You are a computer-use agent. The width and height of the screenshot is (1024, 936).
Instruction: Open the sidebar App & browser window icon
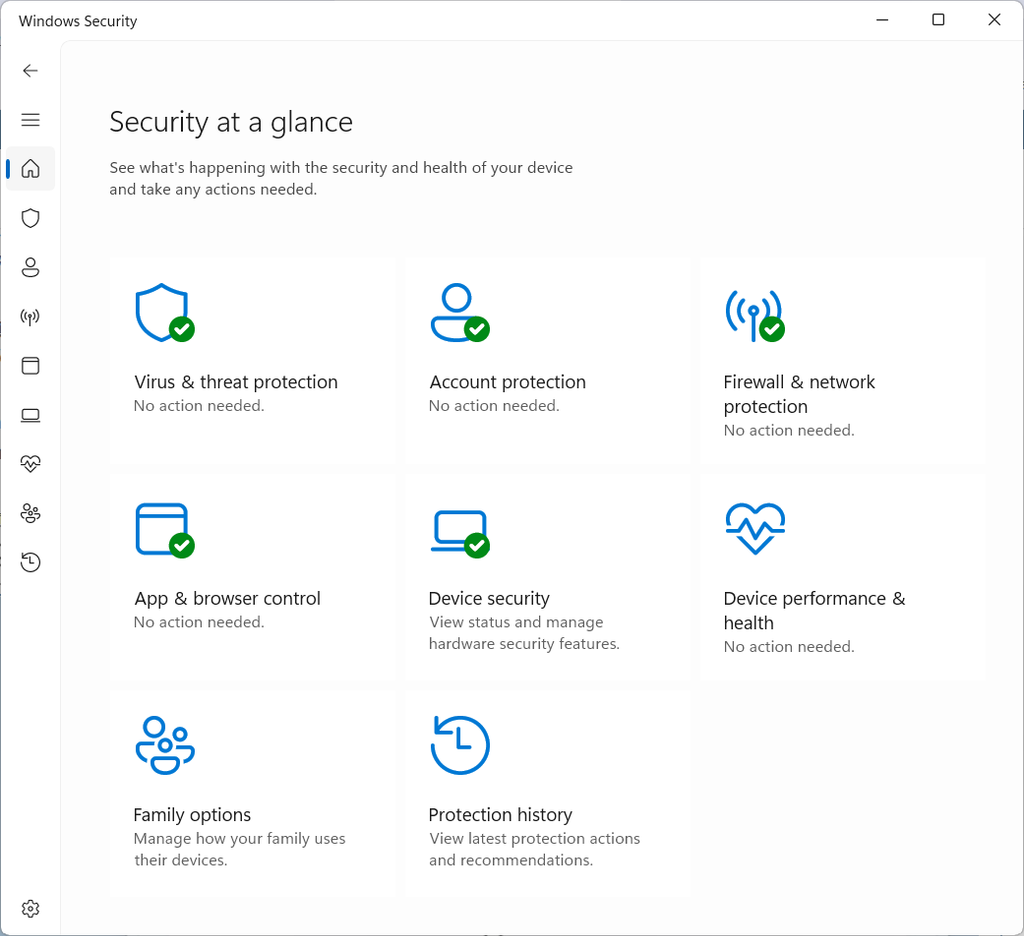pos(30,366)
